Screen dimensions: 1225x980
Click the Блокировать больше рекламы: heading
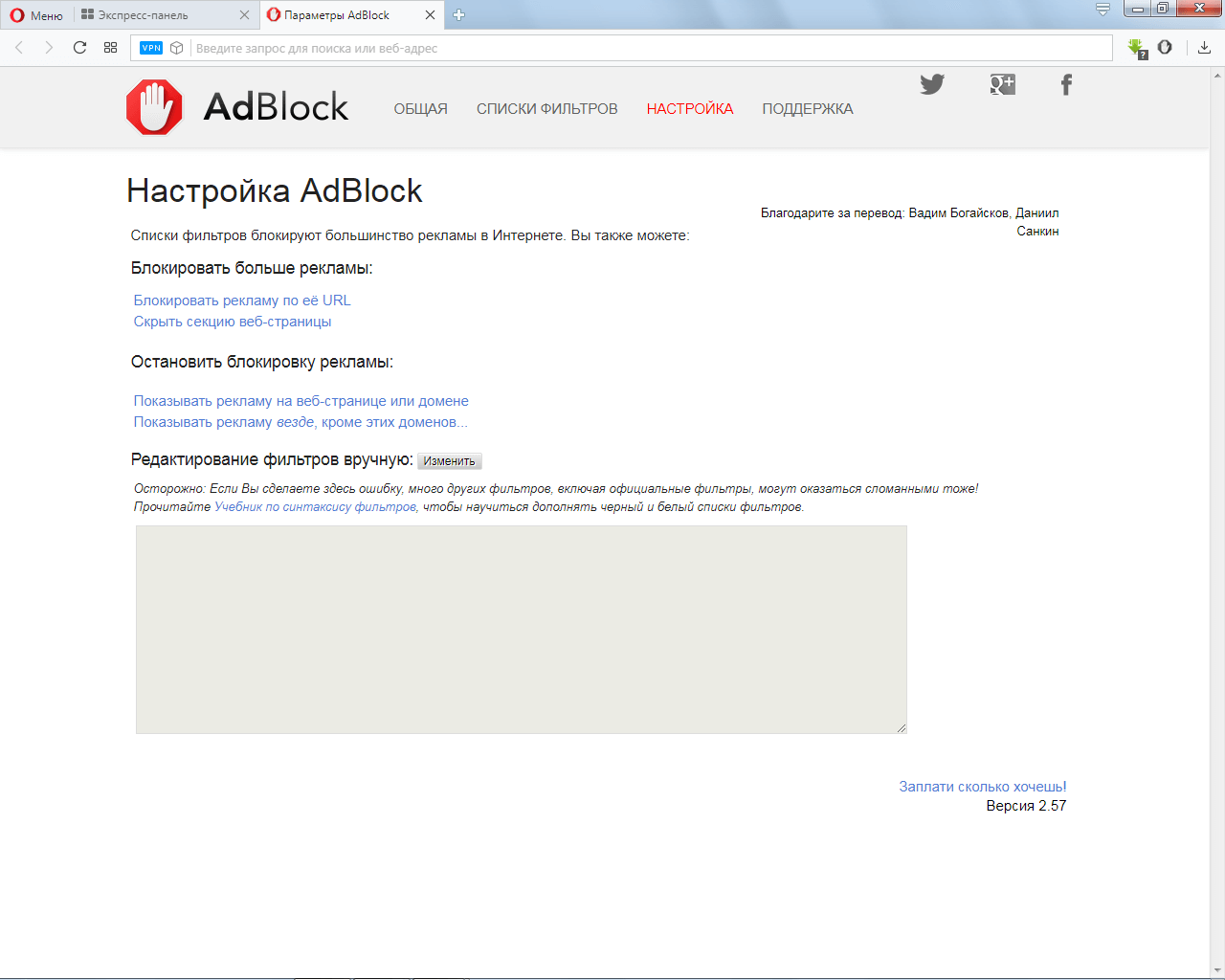252,268
